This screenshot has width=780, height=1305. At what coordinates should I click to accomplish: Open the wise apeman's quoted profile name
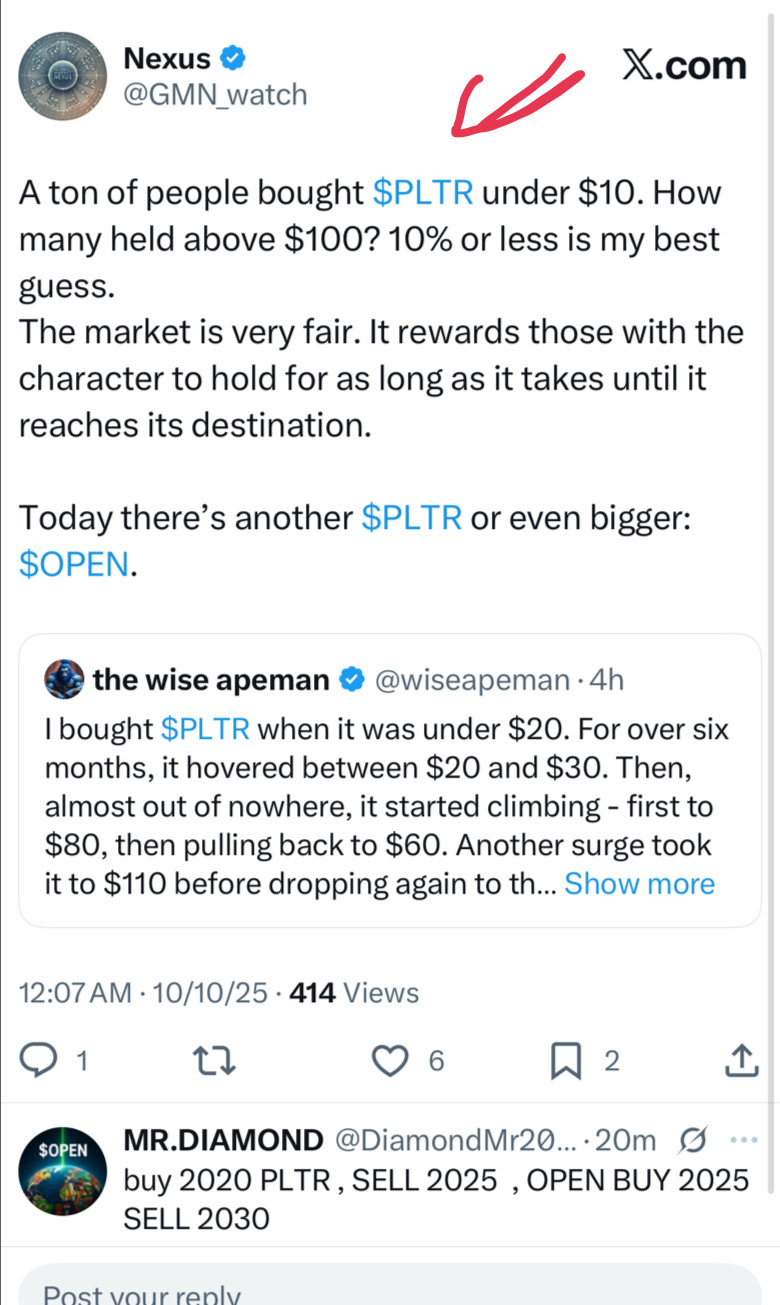[210, 681]
